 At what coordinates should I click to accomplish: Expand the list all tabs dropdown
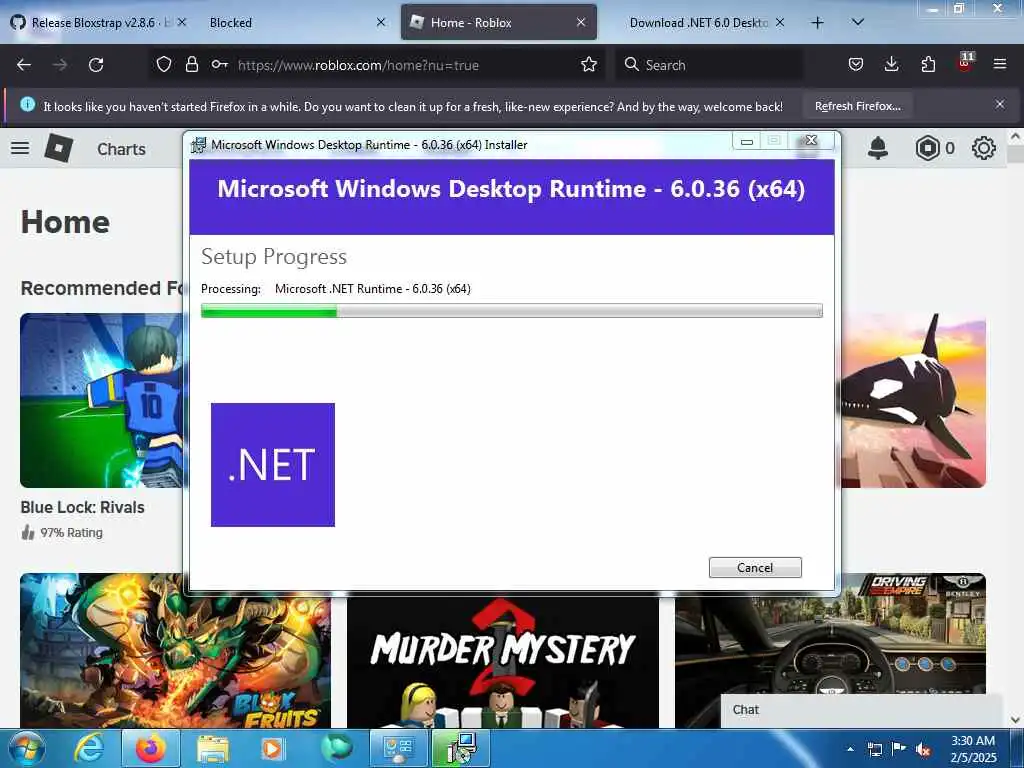pos(858,23)
